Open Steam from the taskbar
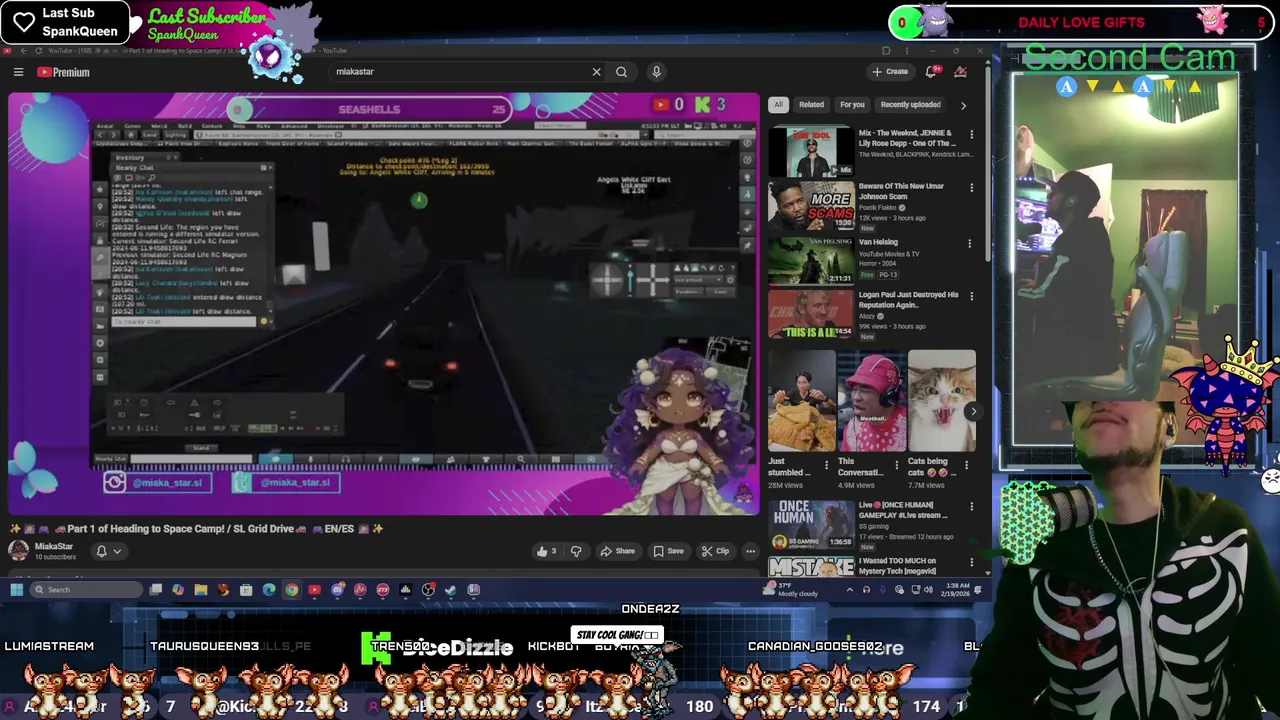 450,590
